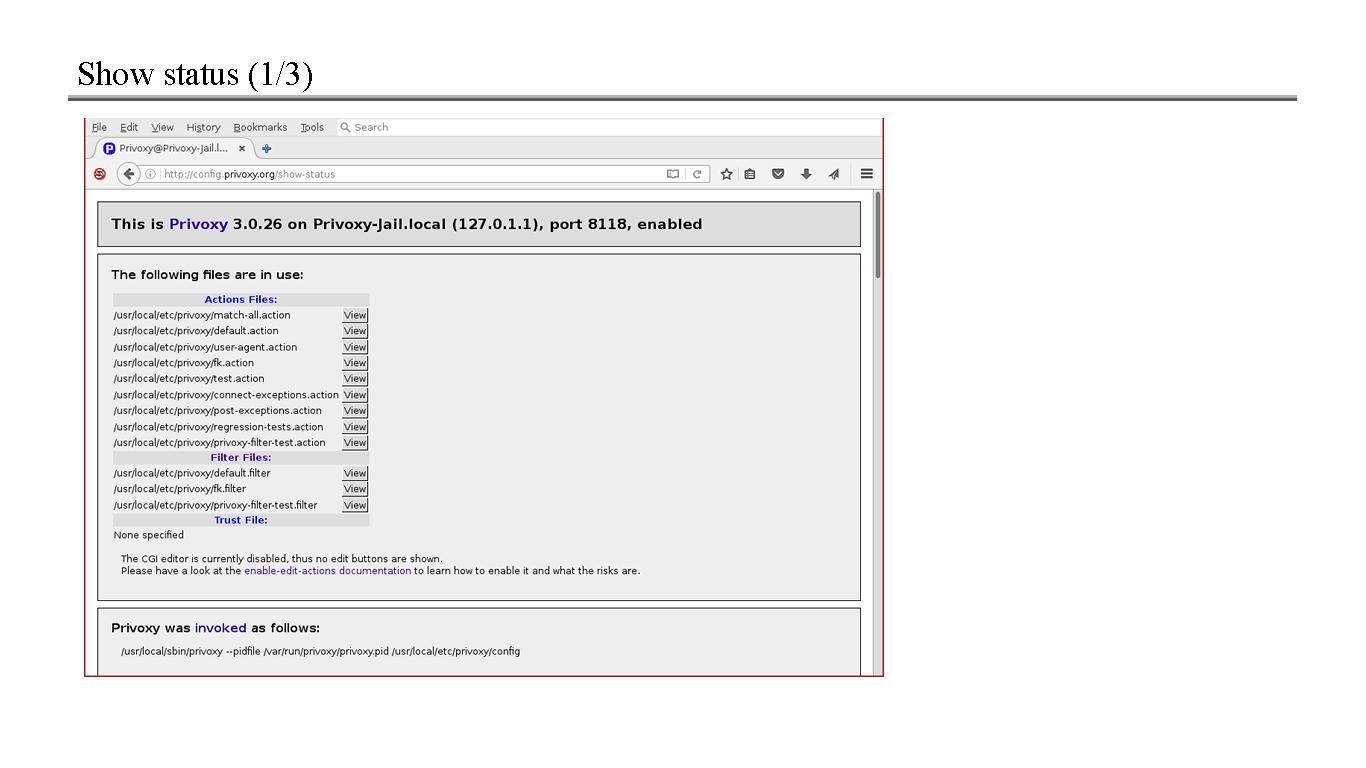
Task: Open the Downloads arrow icon
Action: (x=806, y=174)
